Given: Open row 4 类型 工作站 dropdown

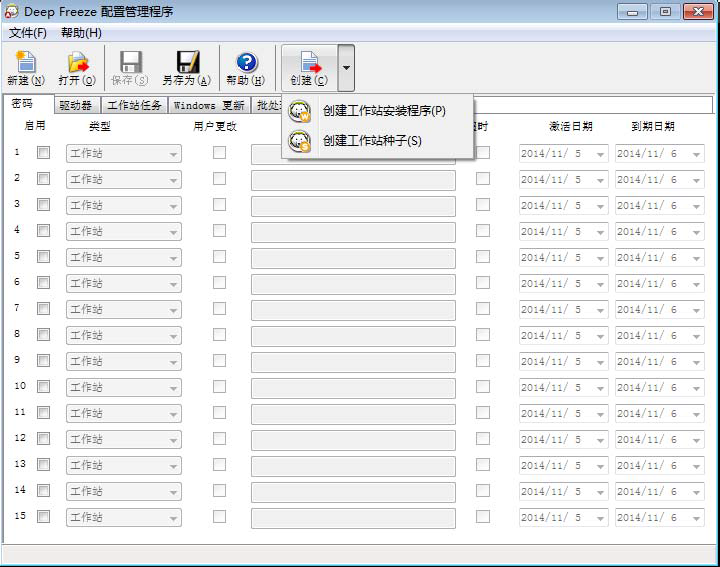Looking at the screenshot, I should [x=124, y=231].
